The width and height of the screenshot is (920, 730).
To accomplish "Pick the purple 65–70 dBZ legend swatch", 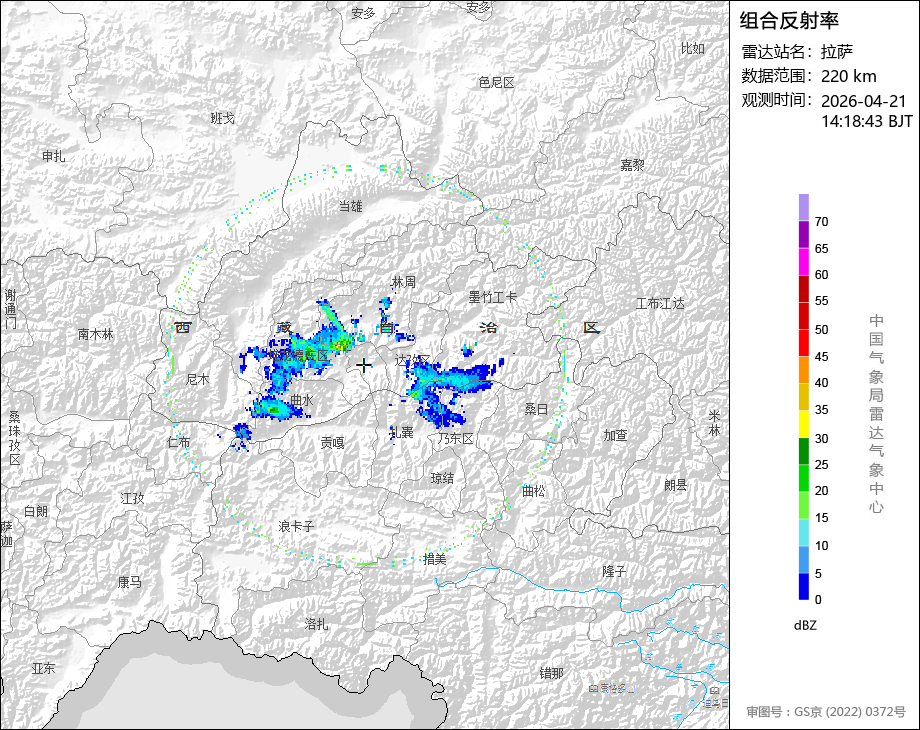I will [804, 234].
